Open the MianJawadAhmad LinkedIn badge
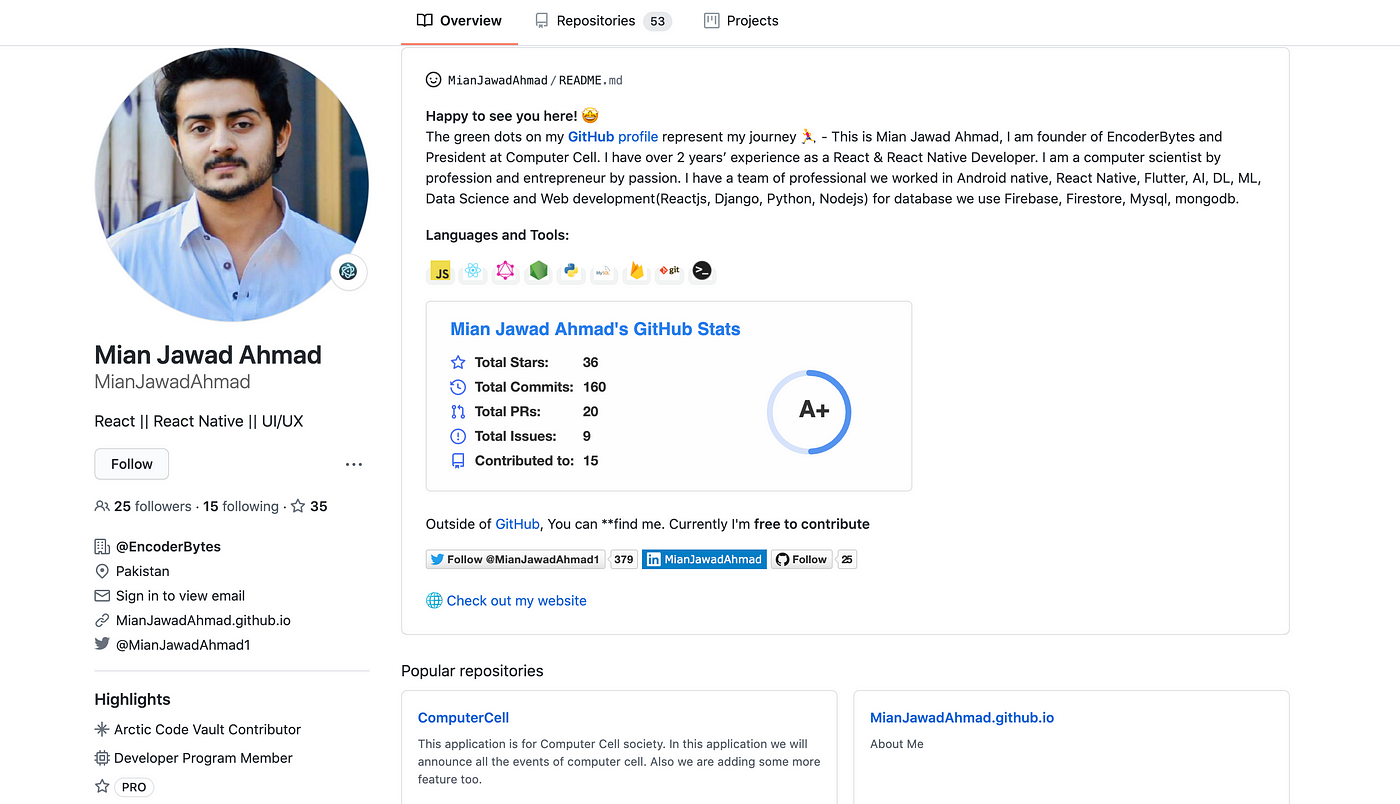1400x804 pixels. coord(704,559)
